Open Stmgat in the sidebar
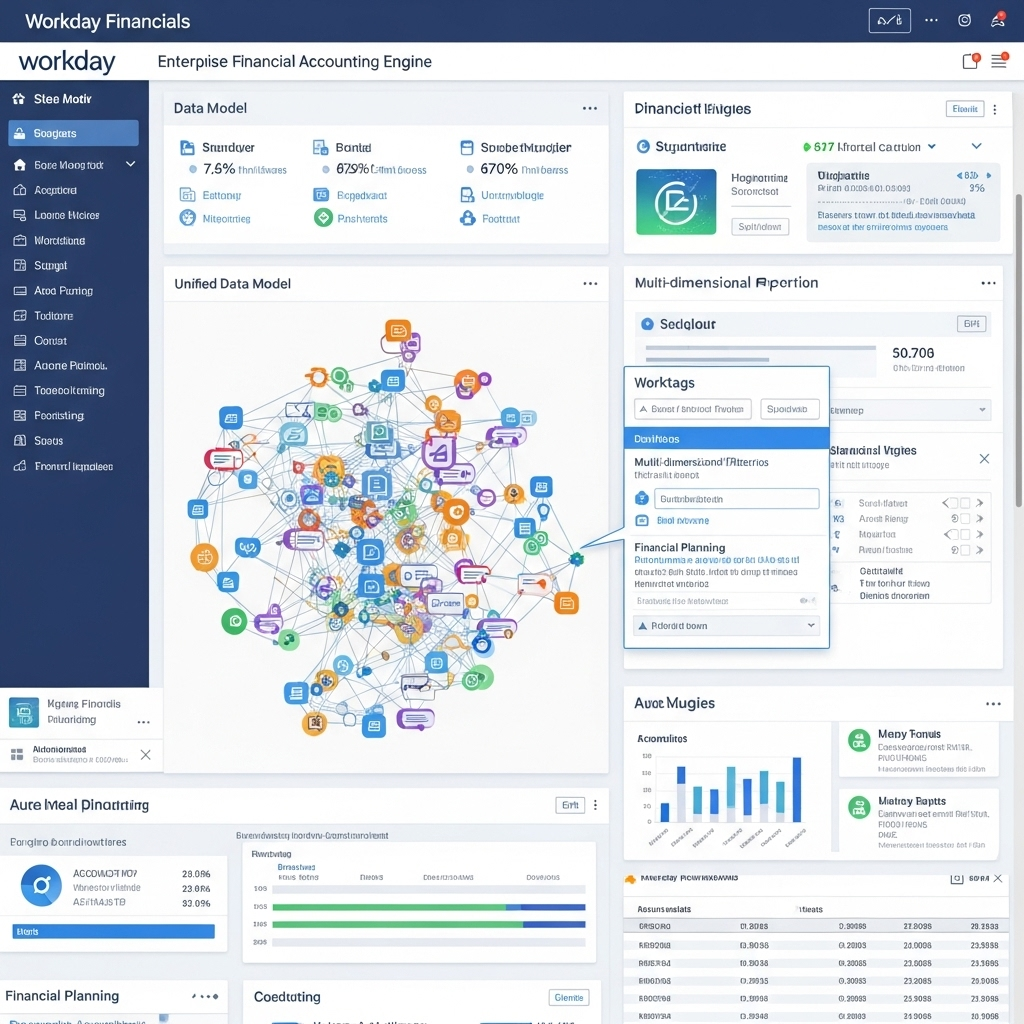 pos(50,265)
